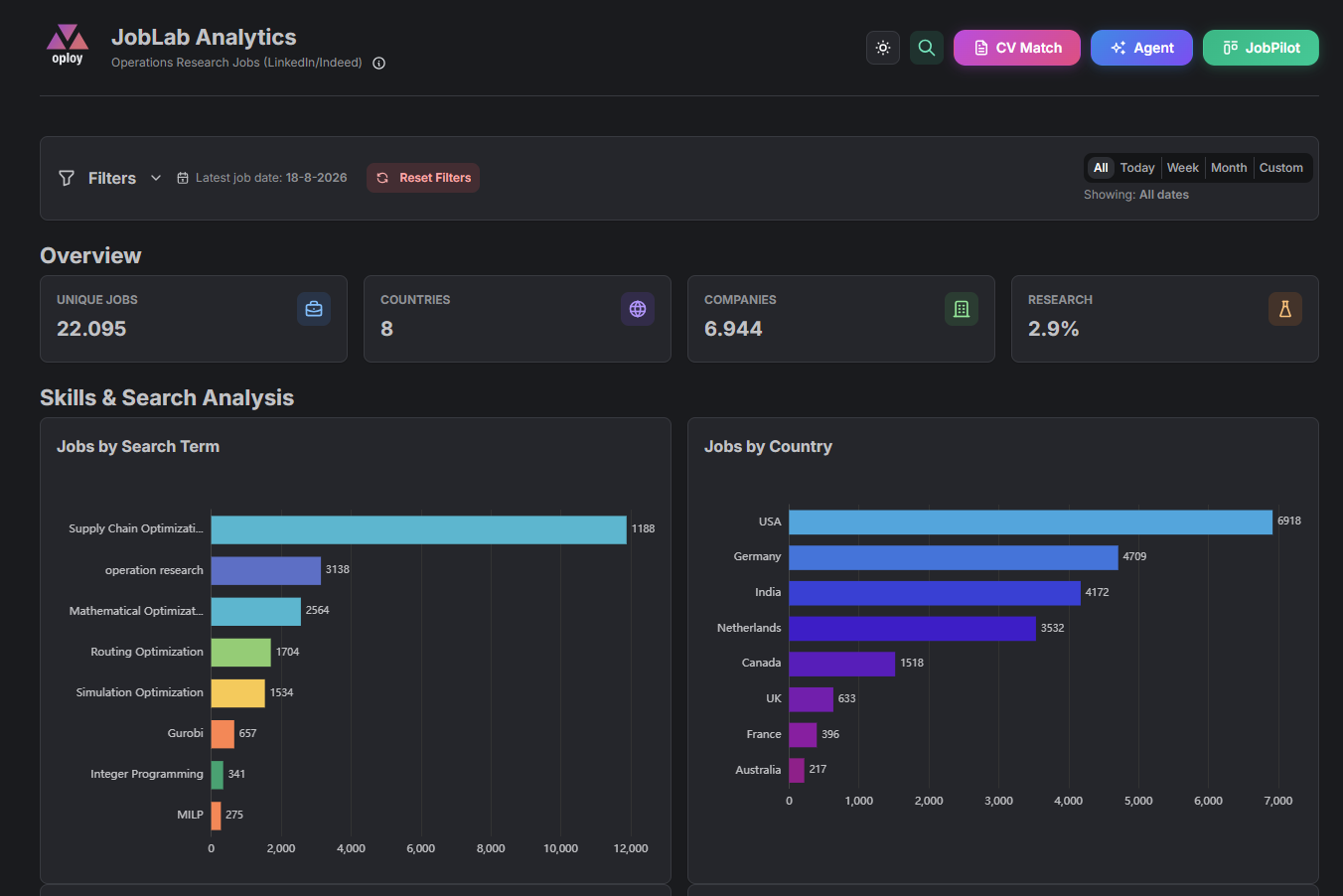This screenshot has width=1343, height=896.
Task: Select the operation research bar
Action: 266,570
